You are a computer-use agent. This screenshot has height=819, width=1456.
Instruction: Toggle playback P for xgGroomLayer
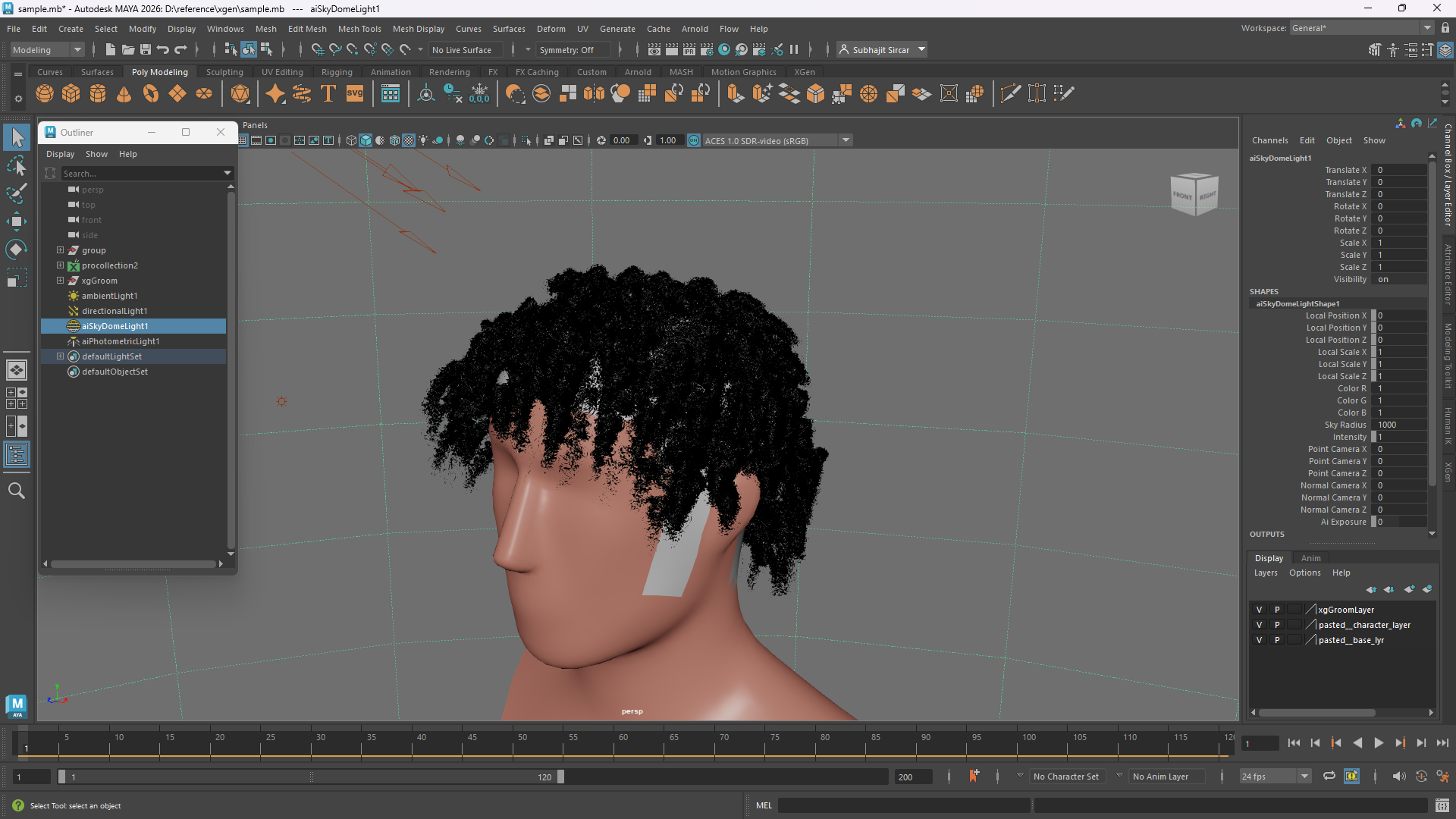(x=1277, y=610)
